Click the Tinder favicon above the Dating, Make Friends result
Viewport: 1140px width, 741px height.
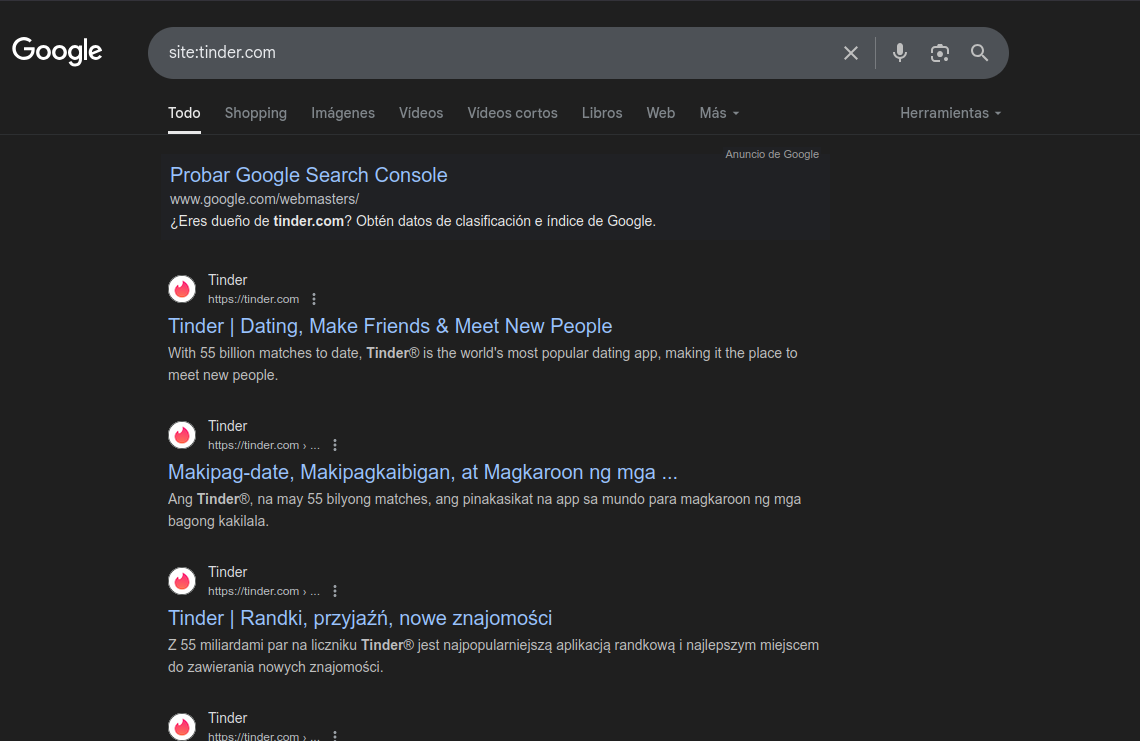(x=182, y=289)
